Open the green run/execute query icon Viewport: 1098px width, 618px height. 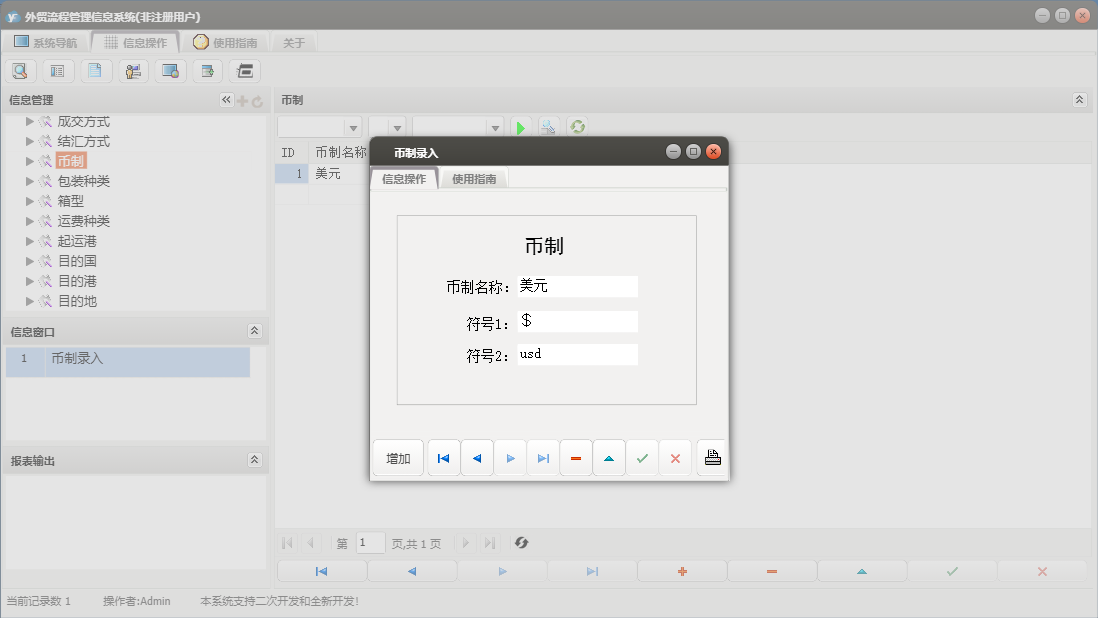coord(520,127)
